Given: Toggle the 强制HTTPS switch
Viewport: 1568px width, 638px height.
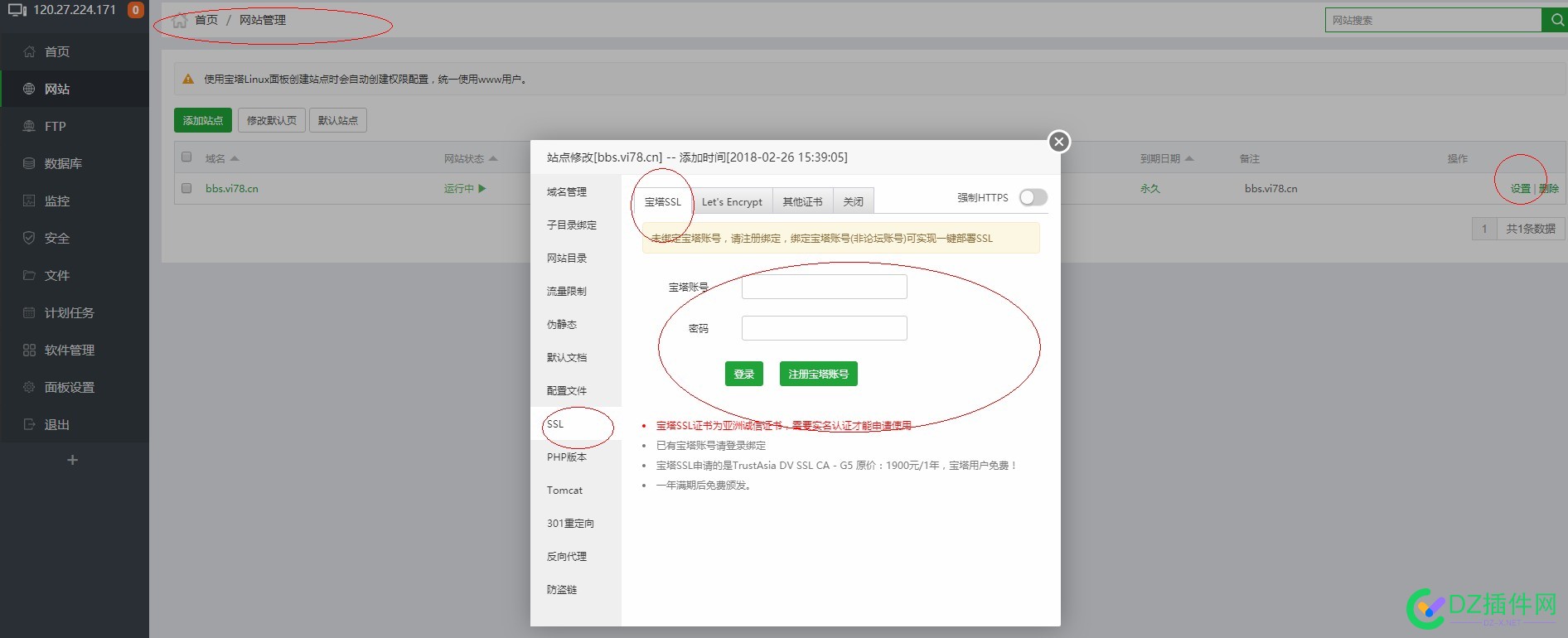Looking at the screenshot, I should tap(1033, 197).
